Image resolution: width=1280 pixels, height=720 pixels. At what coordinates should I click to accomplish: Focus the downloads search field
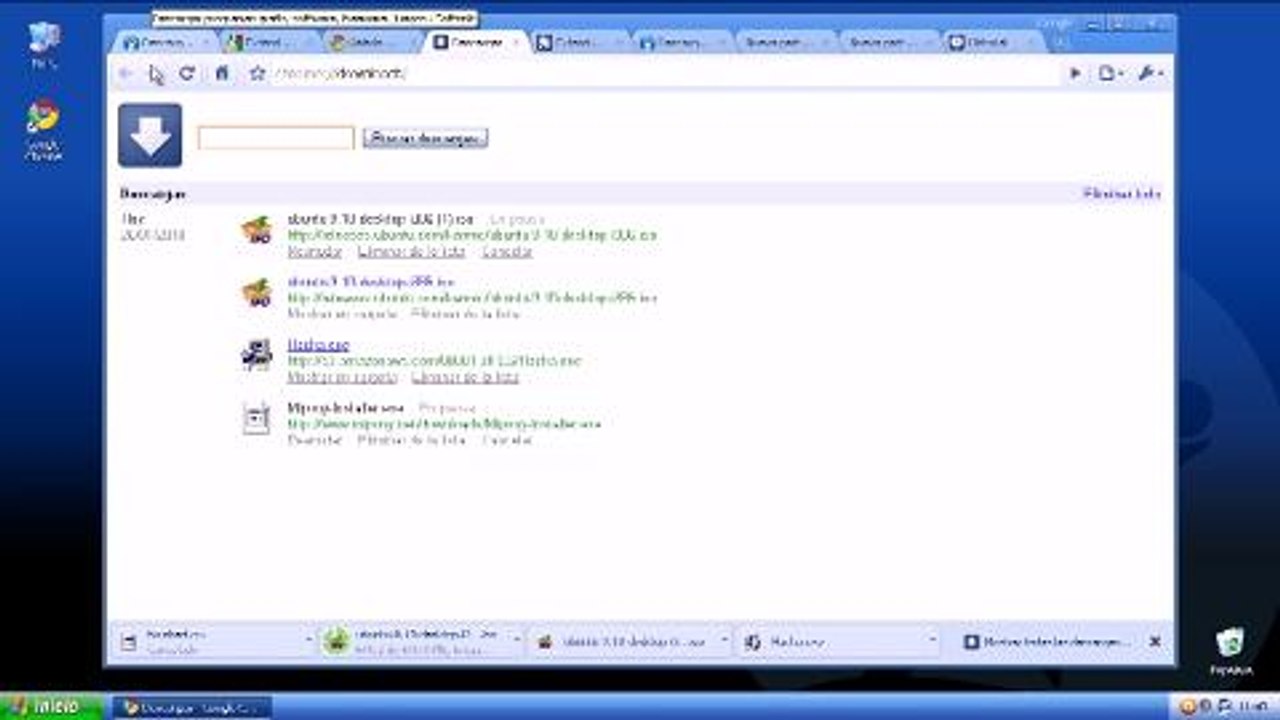(x=276, y=138)
